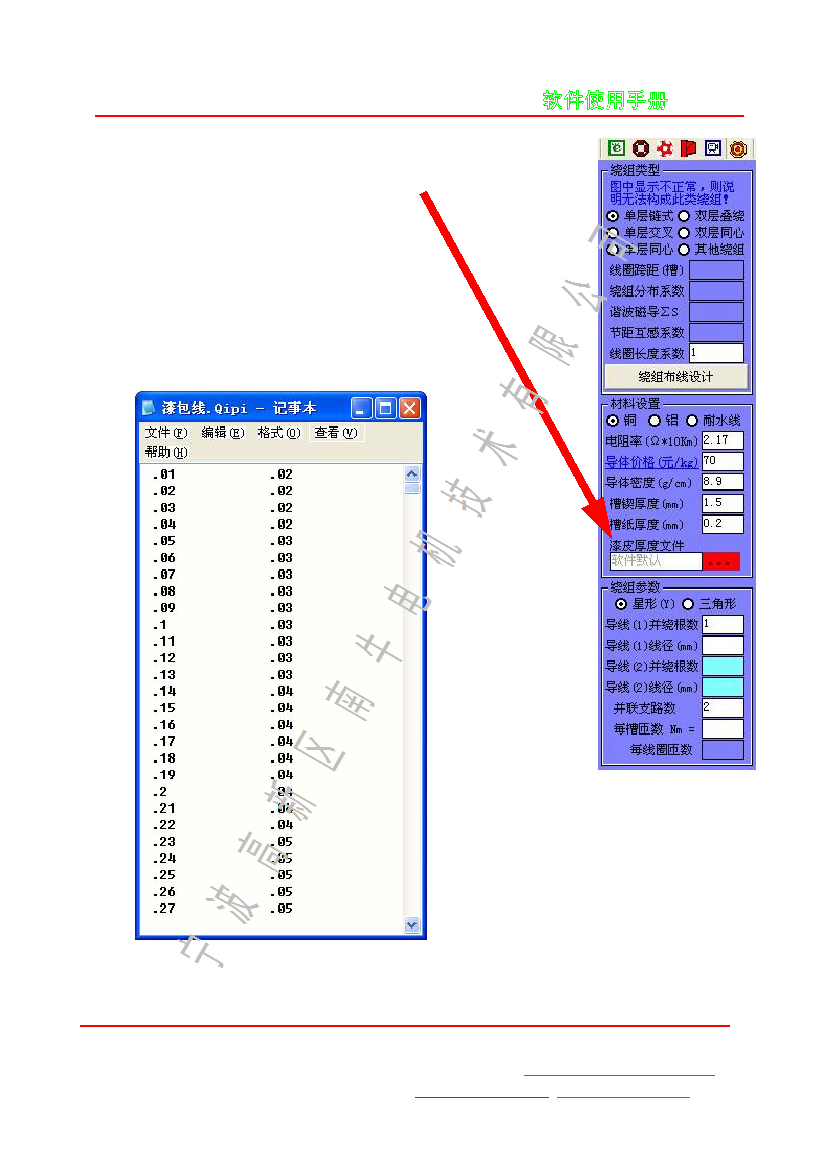The height and width of the screenshot is (1169, 826).
Task: Open the 帮助(H) menu in Notepad
Action: pyautogui.click(x=165, y=452)
